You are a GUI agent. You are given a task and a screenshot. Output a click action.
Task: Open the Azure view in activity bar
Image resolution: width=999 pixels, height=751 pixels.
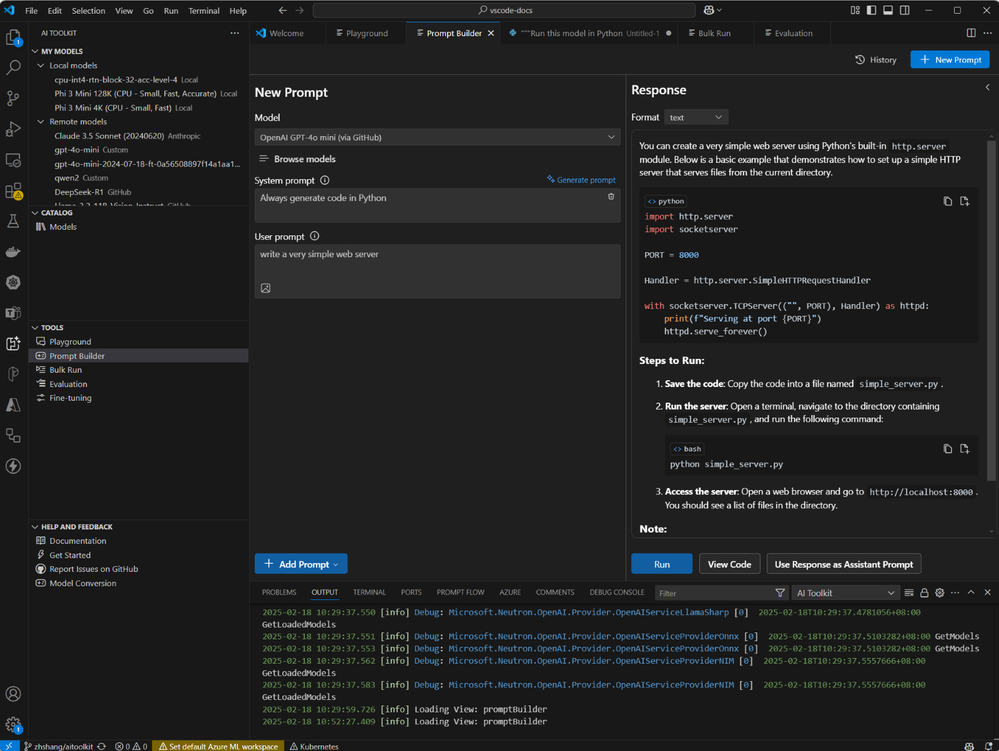pos(13,405)
